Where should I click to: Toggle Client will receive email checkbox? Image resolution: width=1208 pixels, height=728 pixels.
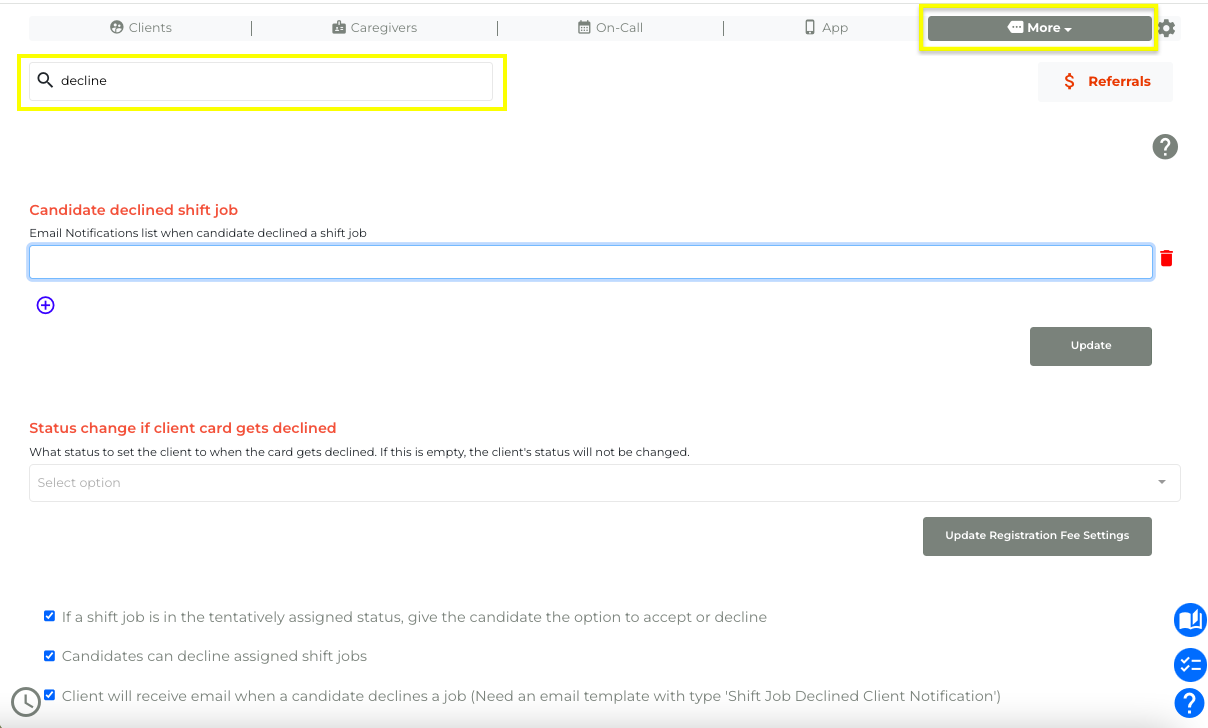coord(50,695)
